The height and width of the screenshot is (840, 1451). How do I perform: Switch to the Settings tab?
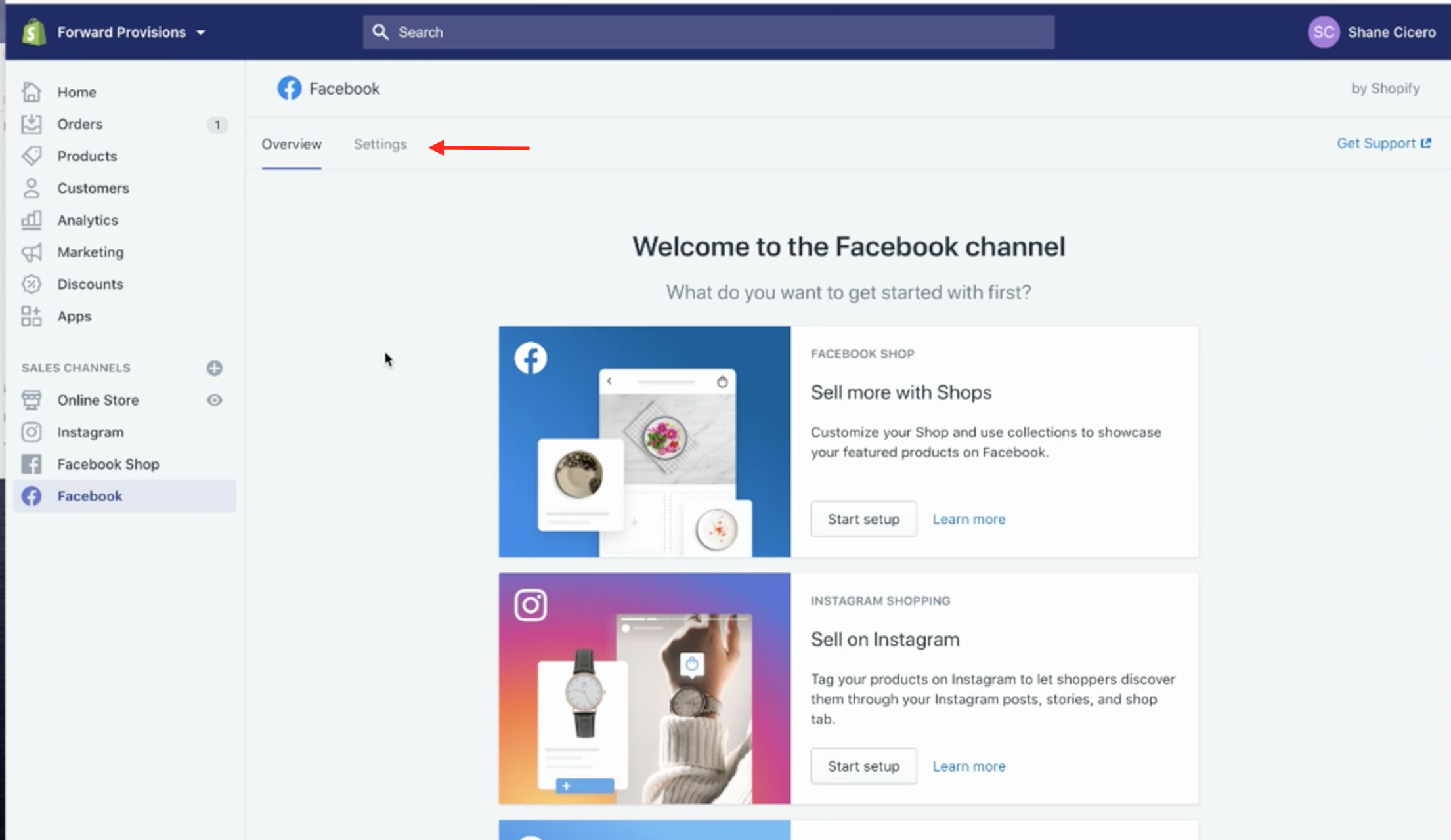pos(380,144)
